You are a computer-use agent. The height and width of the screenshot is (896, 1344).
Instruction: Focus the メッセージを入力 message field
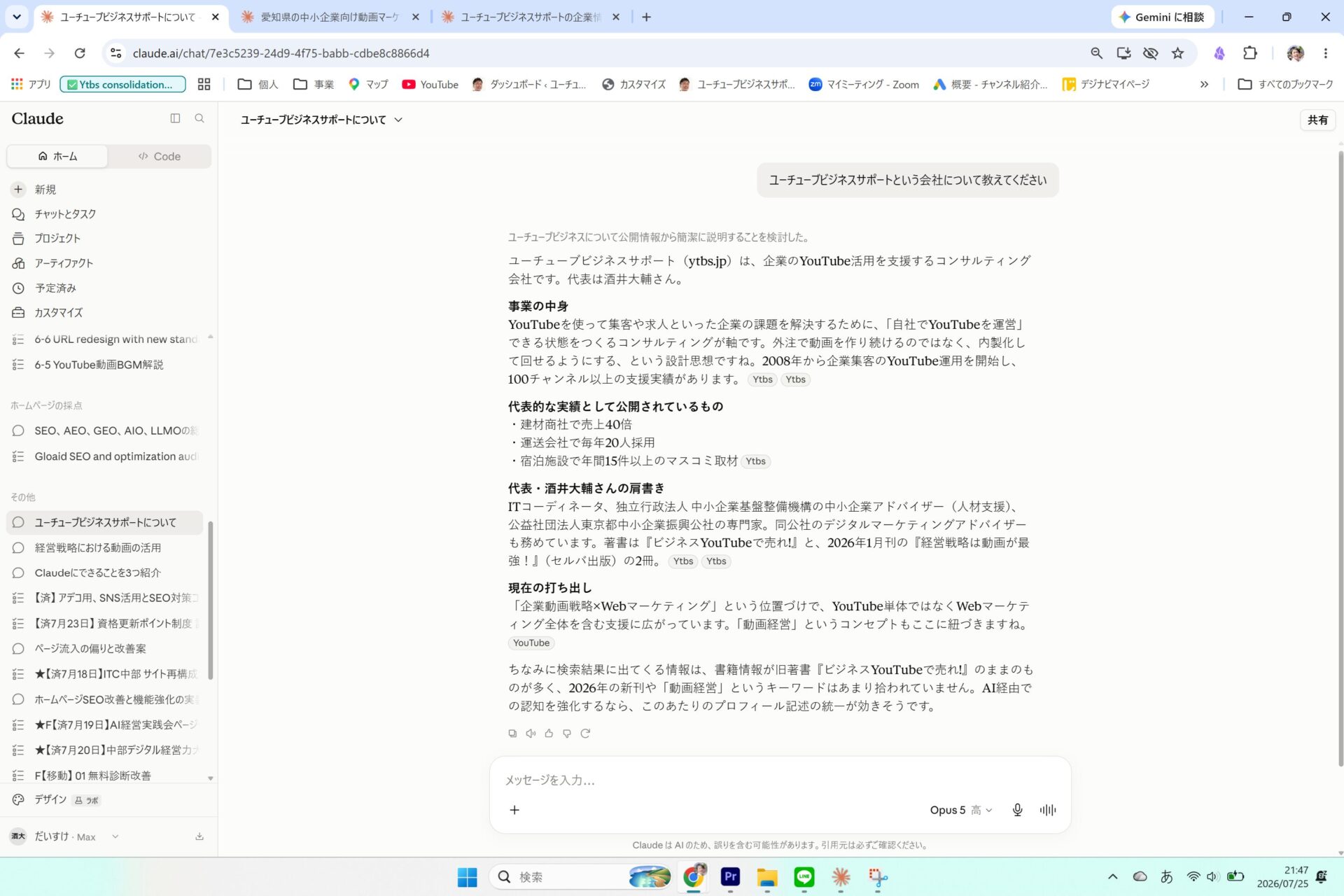(x=780, y=780)
